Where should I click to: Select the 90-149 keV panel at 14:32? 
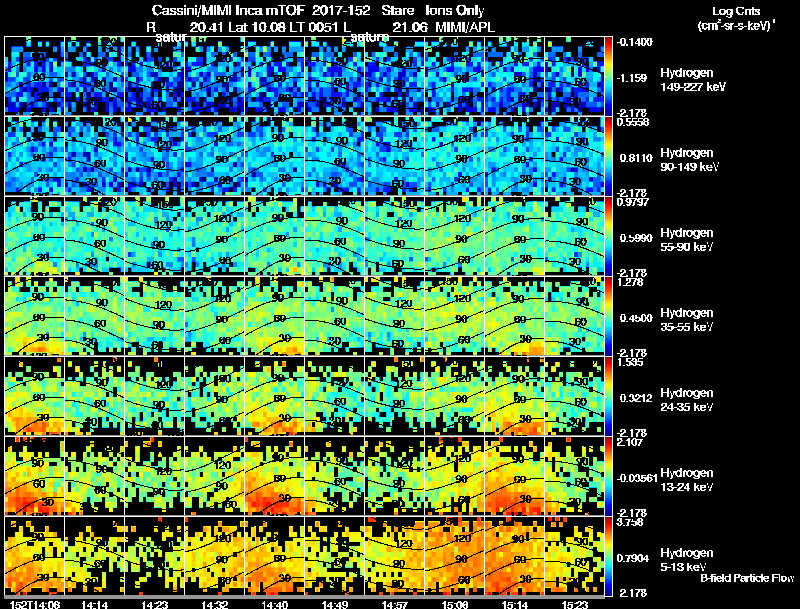pos(214,156)
